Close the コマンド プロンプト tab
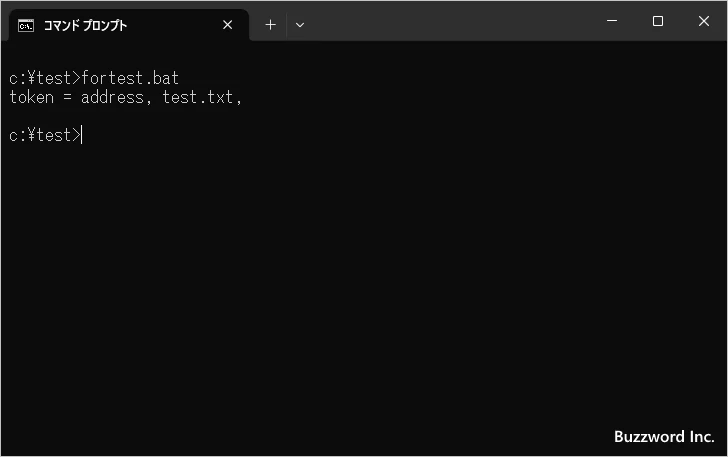Screen dimensions: 728x457 [x=228, y=25]
